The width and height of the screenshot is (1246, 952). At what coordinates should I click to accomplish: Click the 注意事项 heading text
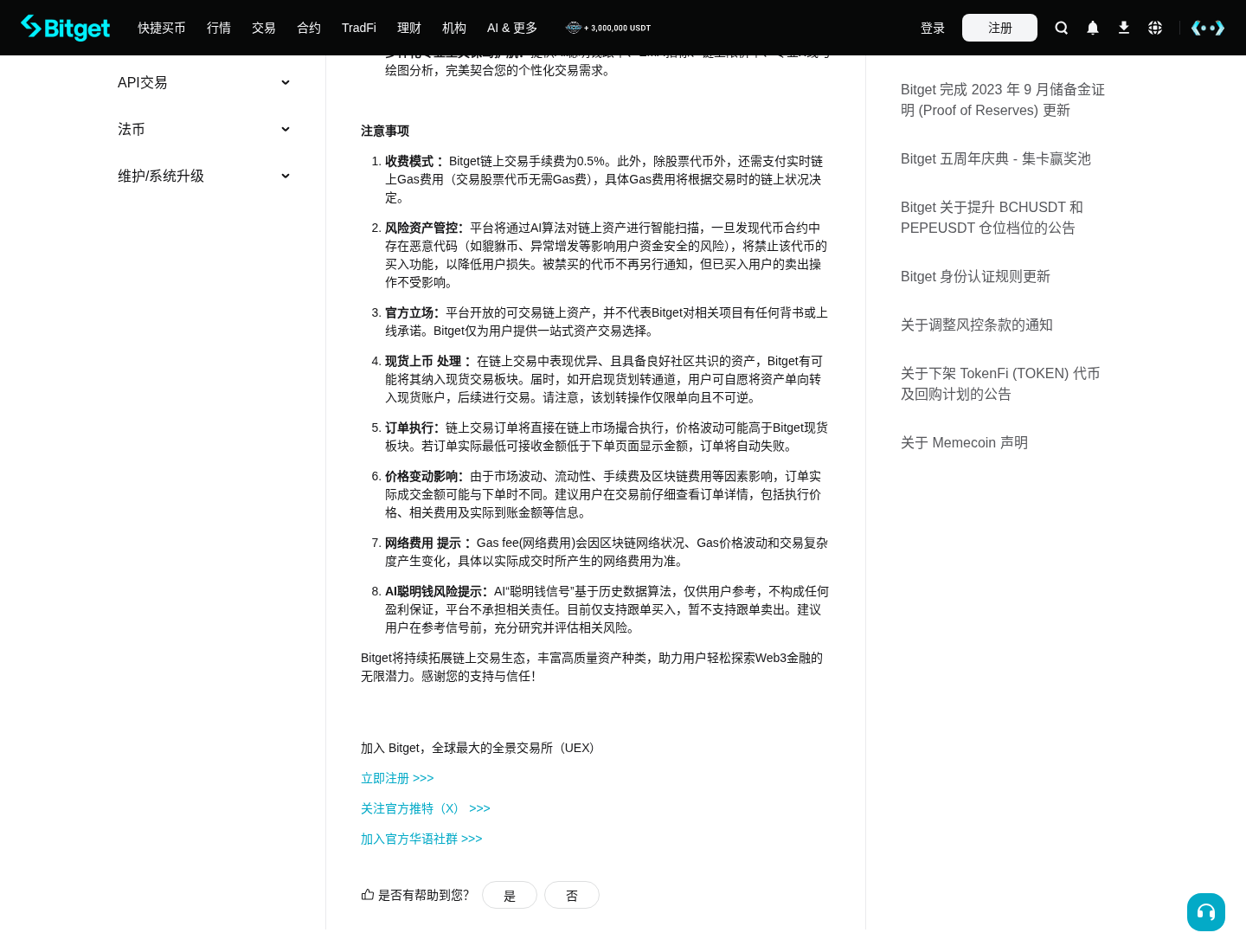(385, 131)
